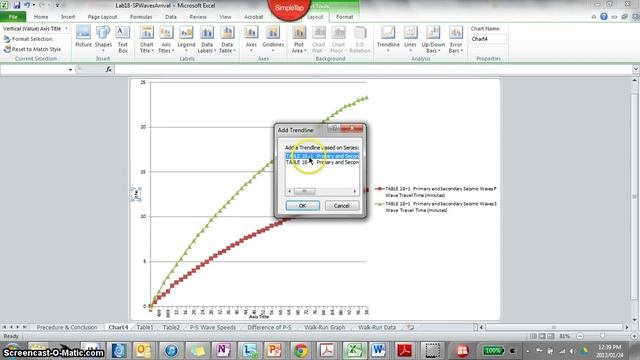The image size is (640, 360).
Task: Switch to the Formulas tab
Action: tap(141, 17)
